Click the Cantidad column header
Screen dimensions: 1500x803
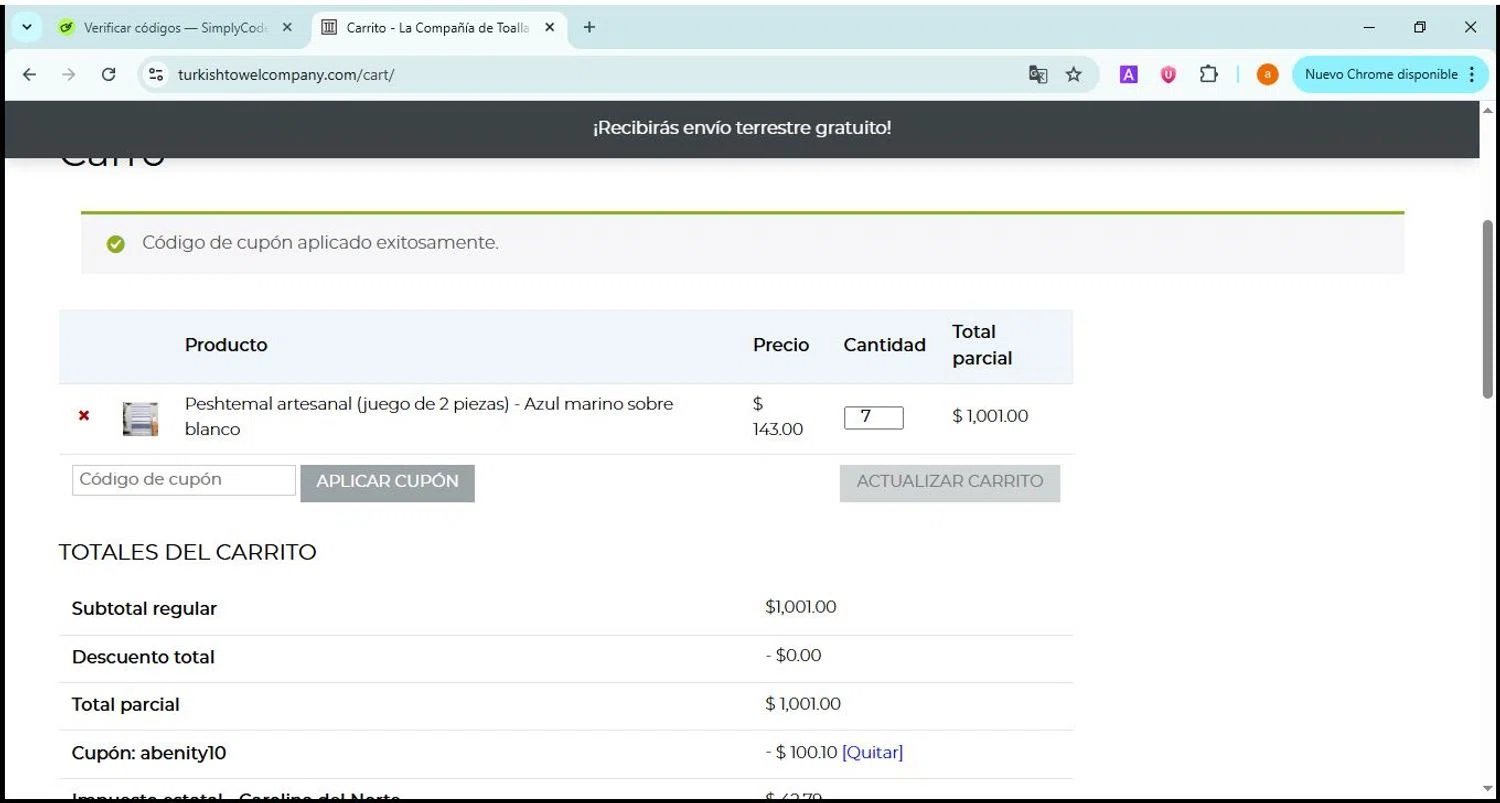tap(885, 345)
